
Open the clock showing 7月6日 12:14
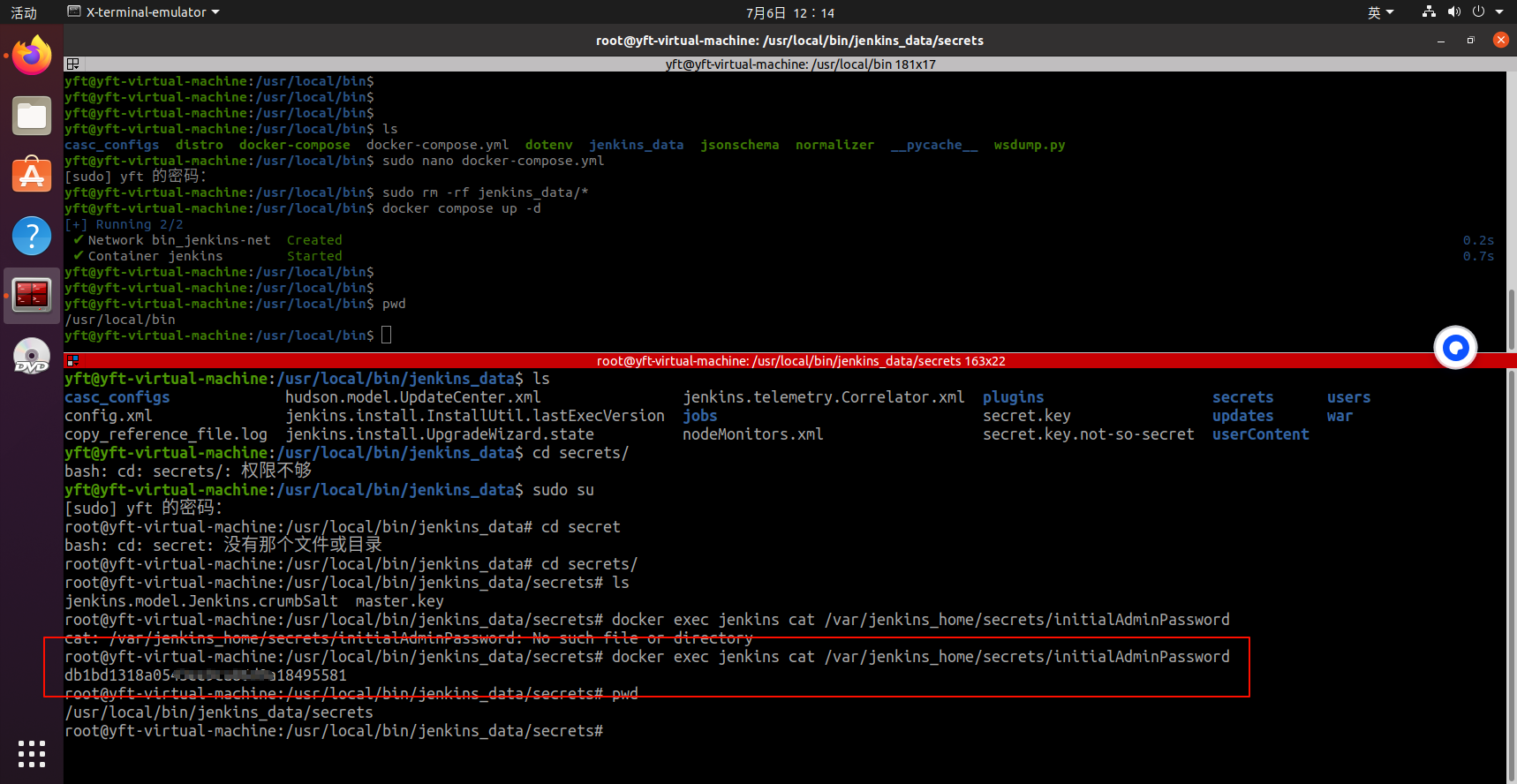(789, 12)
